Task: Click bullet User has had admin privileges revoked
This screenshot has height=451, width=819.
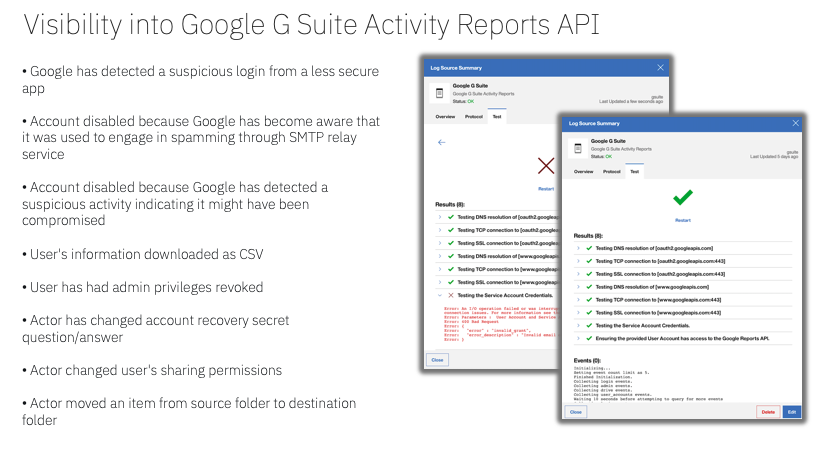Action: 143,287
